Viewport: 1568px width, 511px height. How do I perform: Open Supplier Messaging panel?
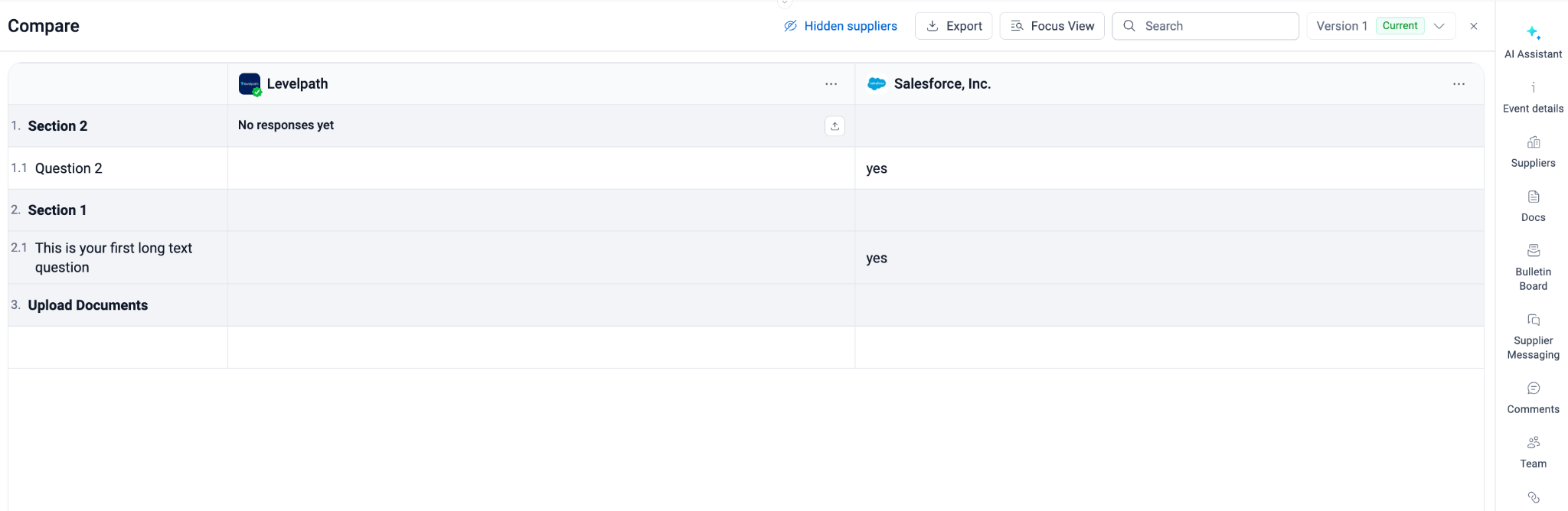click(x=1533, y=335)
